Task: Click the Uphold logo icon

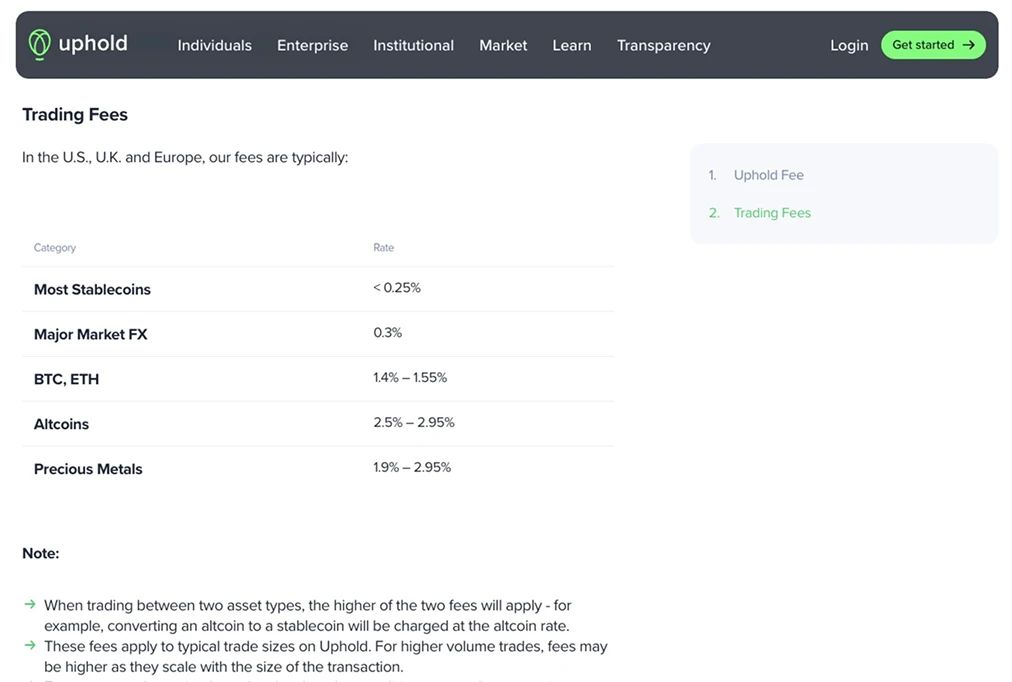Action: [x=39, y=44]
